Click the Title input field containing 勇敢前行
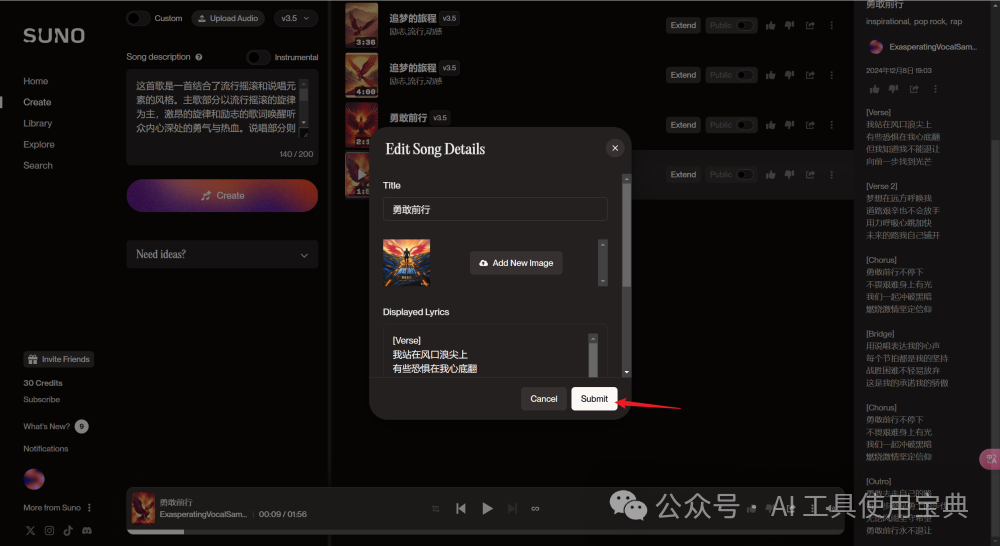 tap(495, 209)
